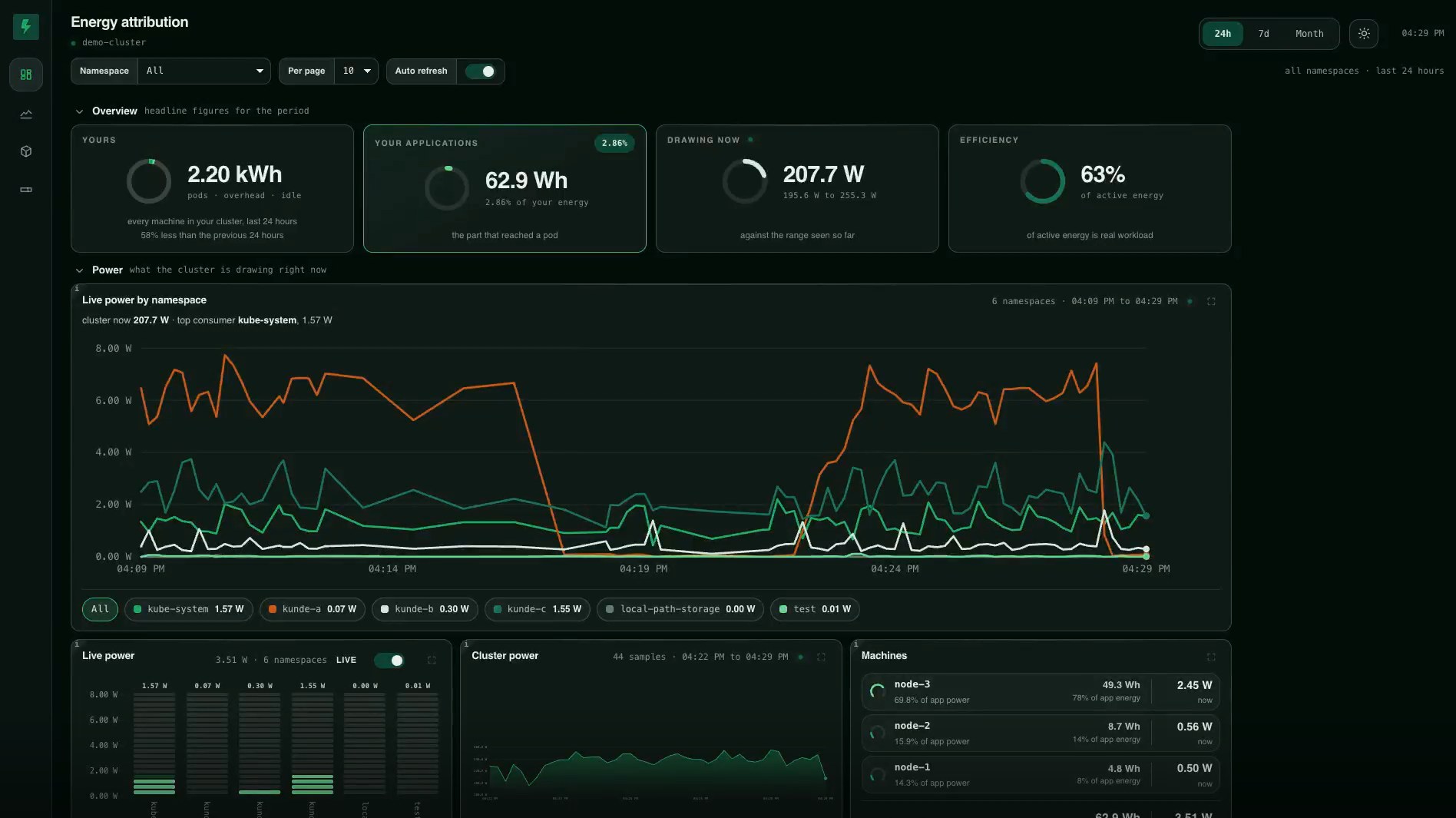The height and width of the screenshot is (818, 1456).
Task: Open the Namespace dropdown showing All
Action: pyautogui.click(x=204, y=71)
